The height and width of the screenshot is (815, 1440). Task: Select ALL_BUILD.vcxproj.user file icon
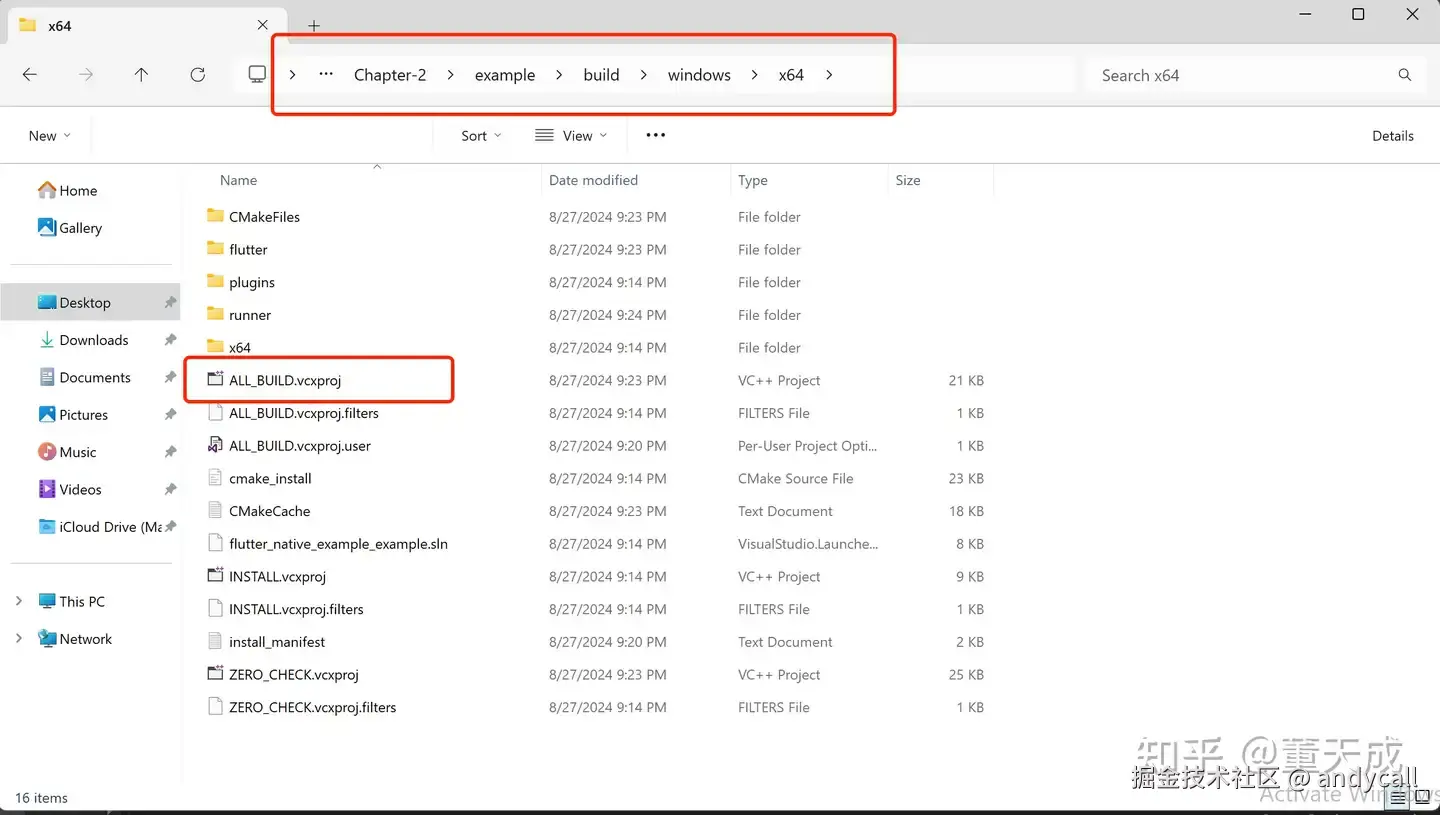click(x=215, y=445)
